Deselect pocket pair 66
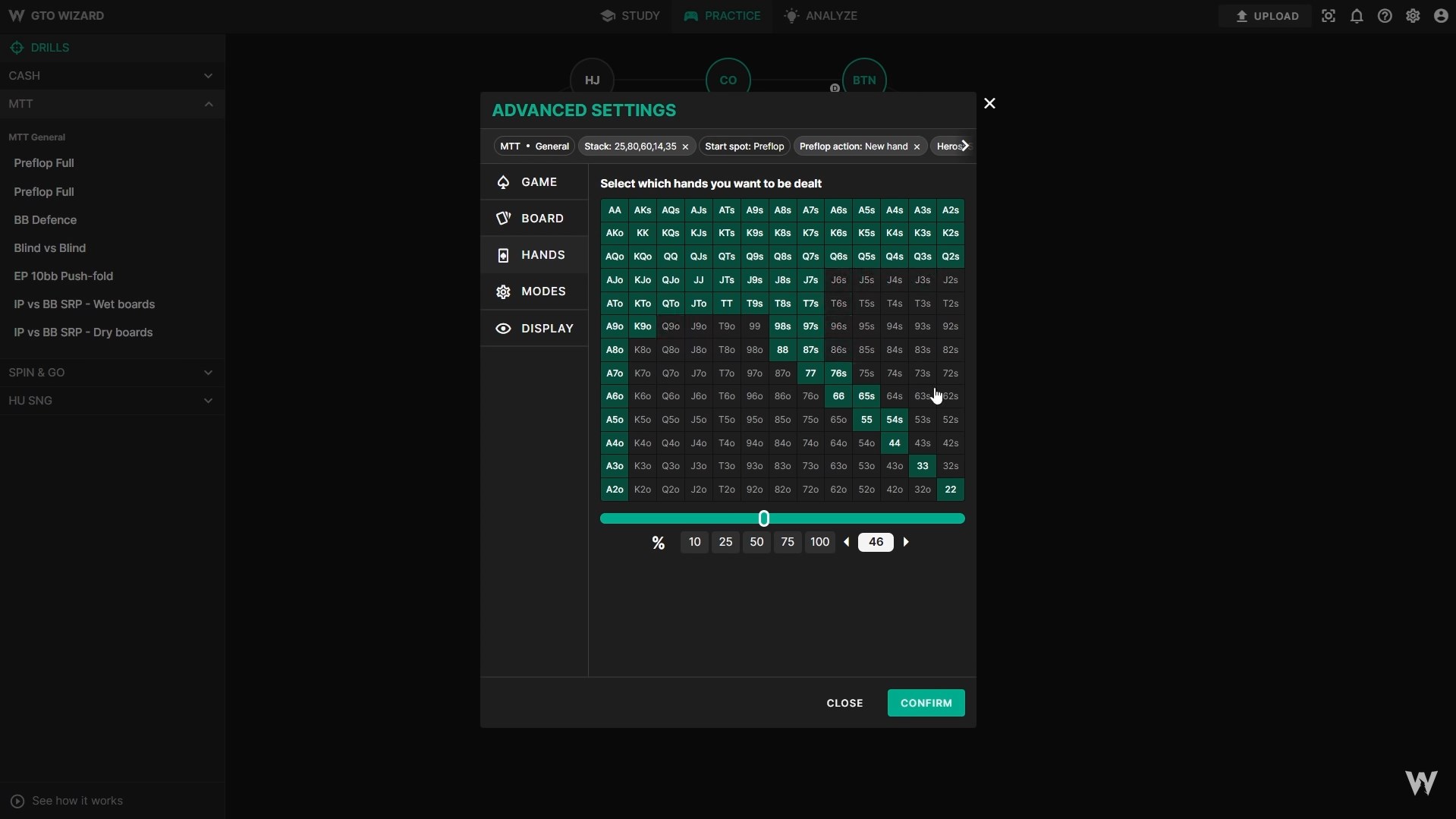1456x819 pixels. pos(838,395)
